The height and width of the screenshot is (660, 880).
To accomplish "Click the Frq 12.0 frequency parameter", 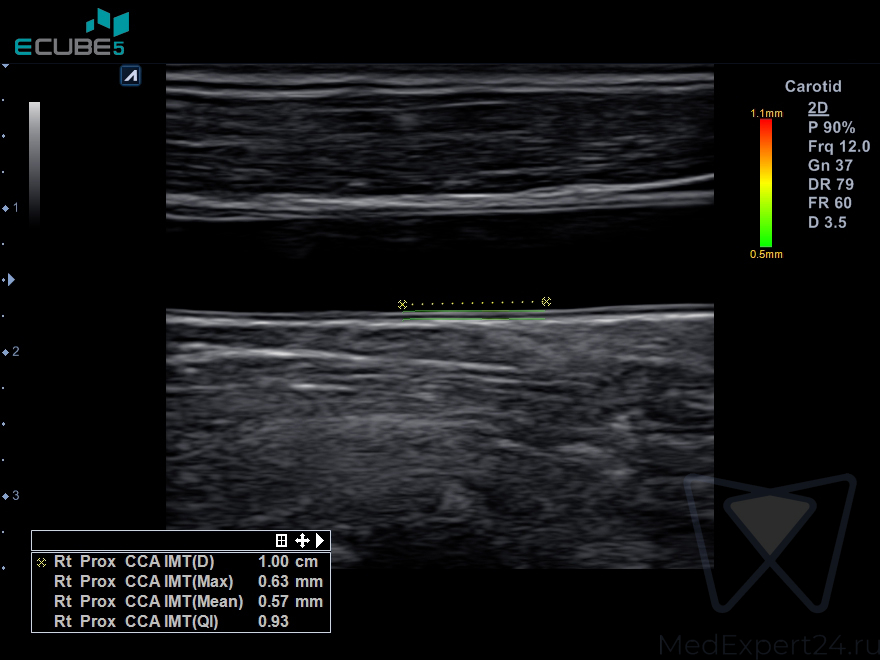I will [838, 146].
